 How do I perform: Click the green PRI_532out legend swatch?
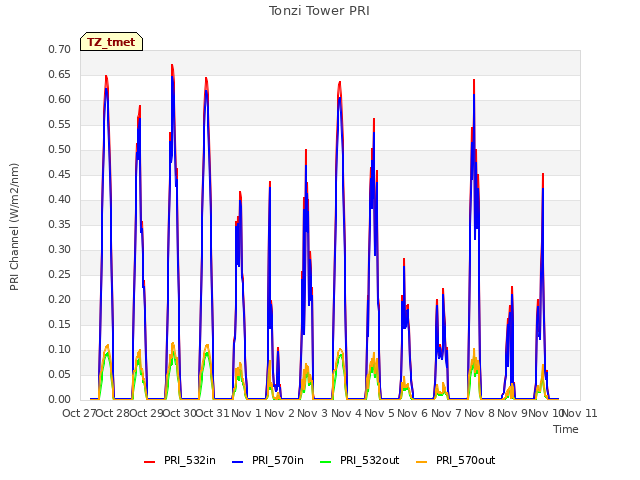(x=325, y=461)
